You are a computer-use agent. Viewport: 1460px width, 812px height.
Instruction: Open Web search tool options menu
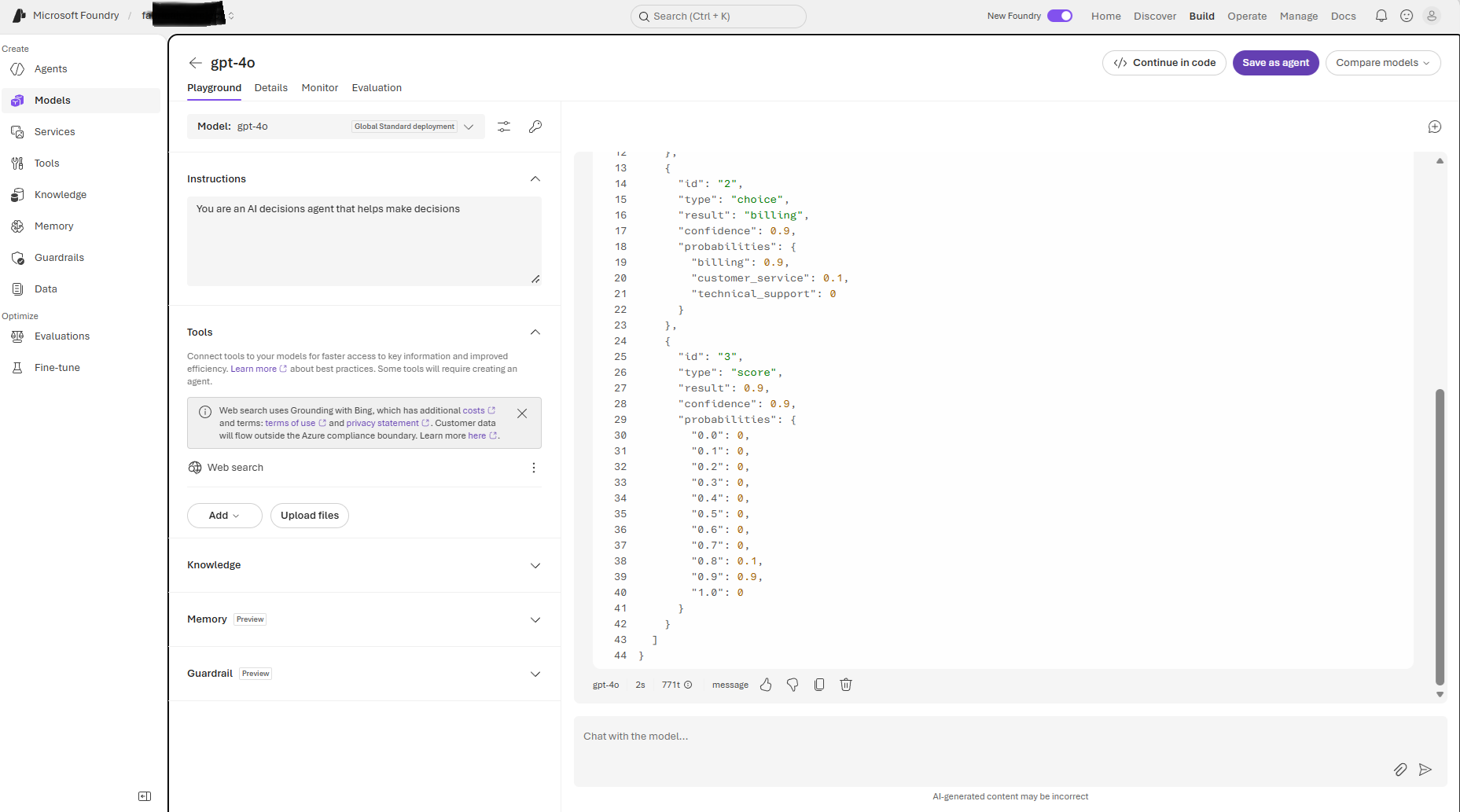pyautogui.click(x=534, y=468)
